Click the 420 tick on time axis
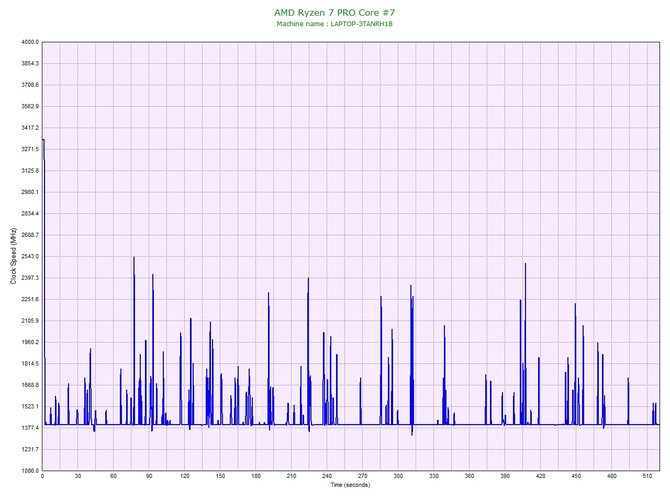The width and height of the screenshot is (670, 502). click(541, 476)
